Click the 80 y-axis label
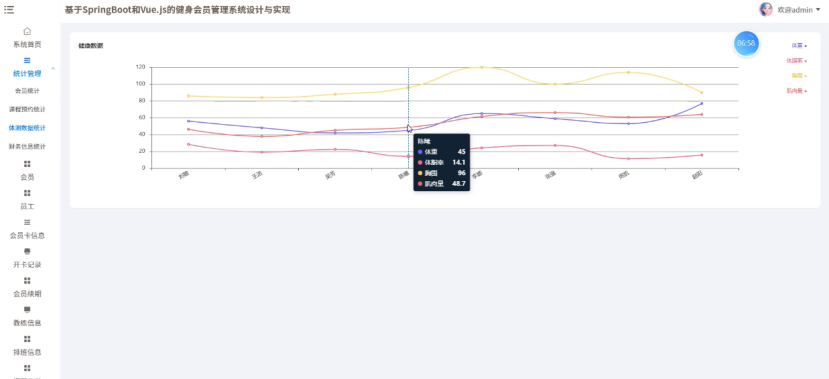The width and height of the screenshot is (829, 379). (x=141, y=100)
